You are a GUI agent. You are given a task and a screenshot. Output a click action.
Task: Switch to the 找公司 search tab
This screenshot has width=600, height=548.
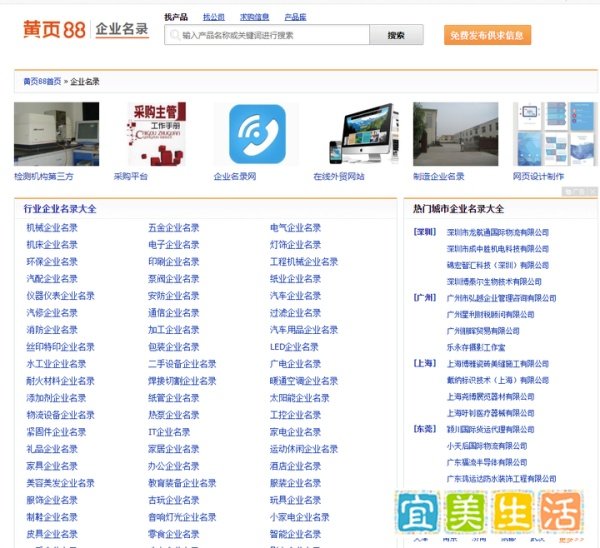214,17
